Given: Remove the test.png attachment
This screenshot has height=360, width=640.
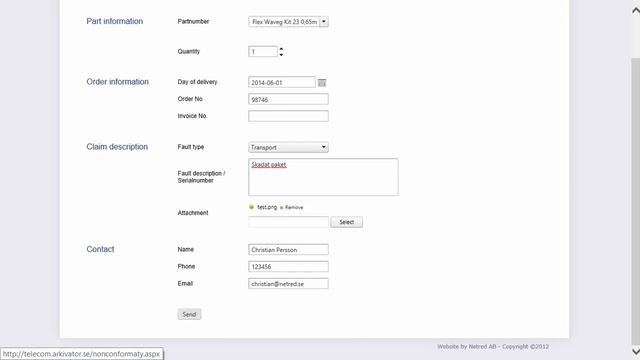Looking at the screenshot, I should [291, 207].
